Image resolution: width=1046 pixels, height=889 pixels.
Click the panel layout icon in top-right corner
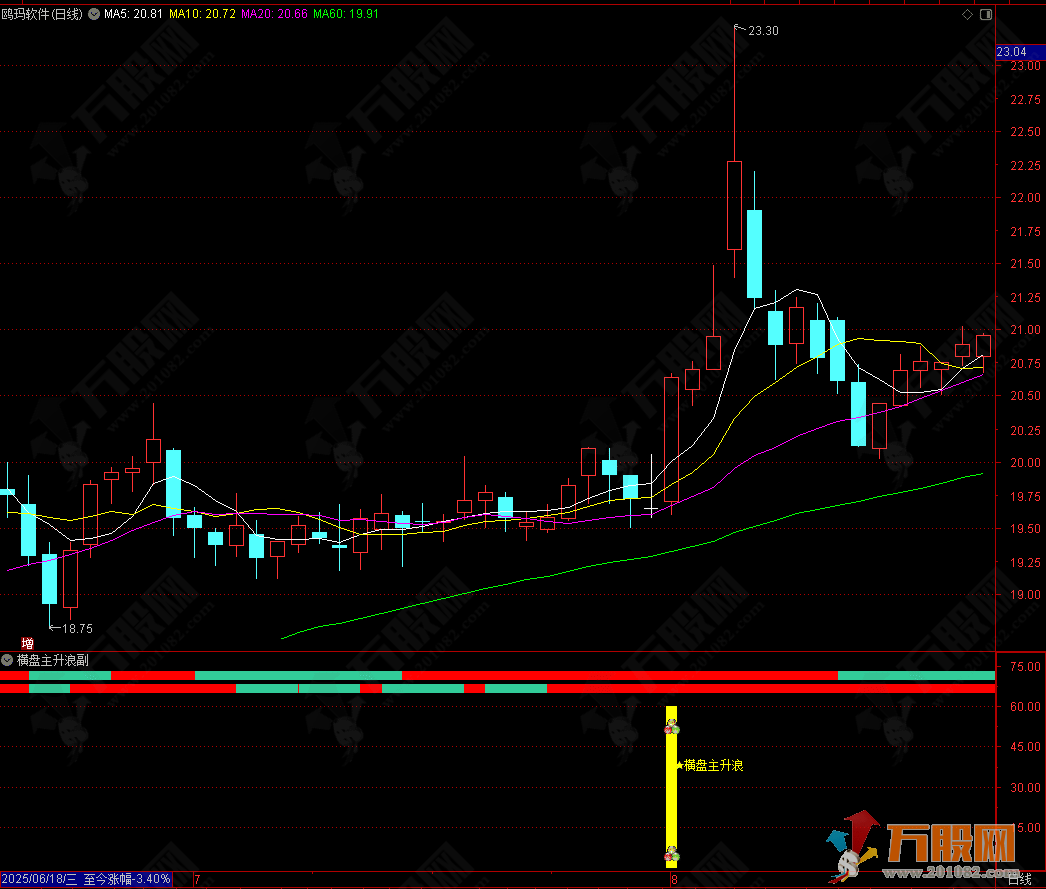tap(987, 16)
